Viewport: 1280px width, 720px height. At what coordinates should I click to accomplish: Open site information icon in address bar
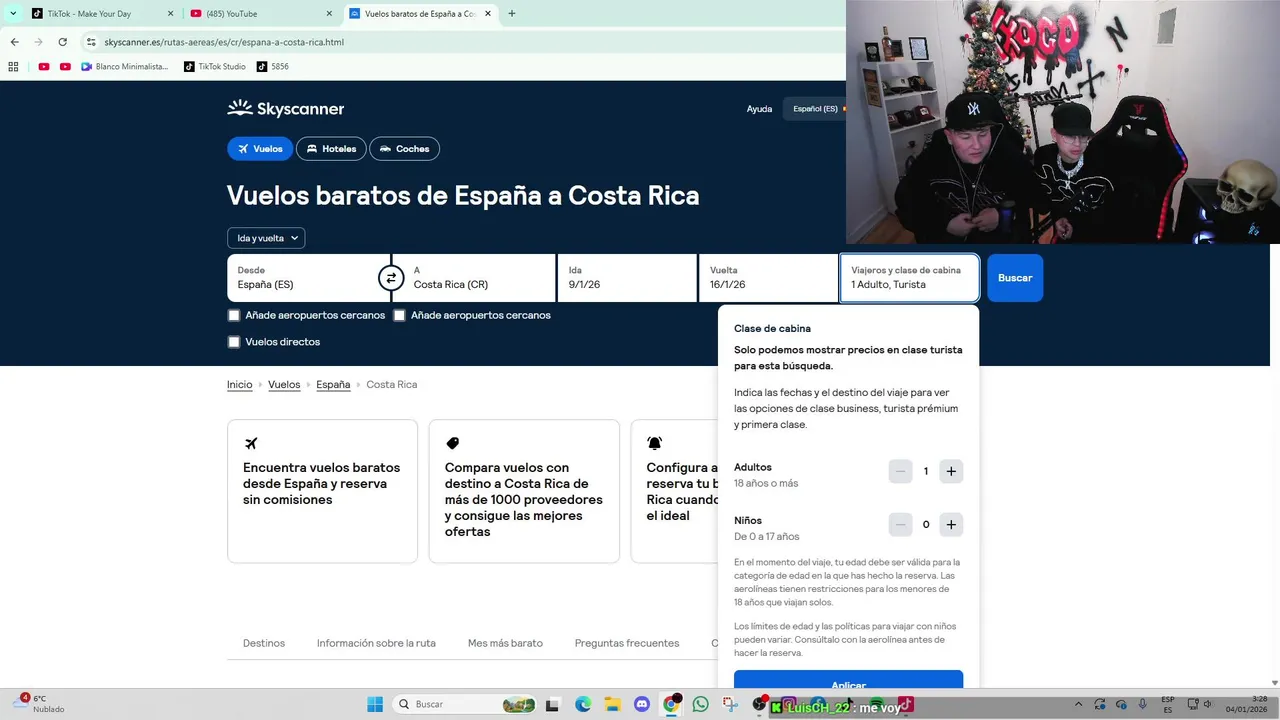pyautogui.click(x=91, y=42)
